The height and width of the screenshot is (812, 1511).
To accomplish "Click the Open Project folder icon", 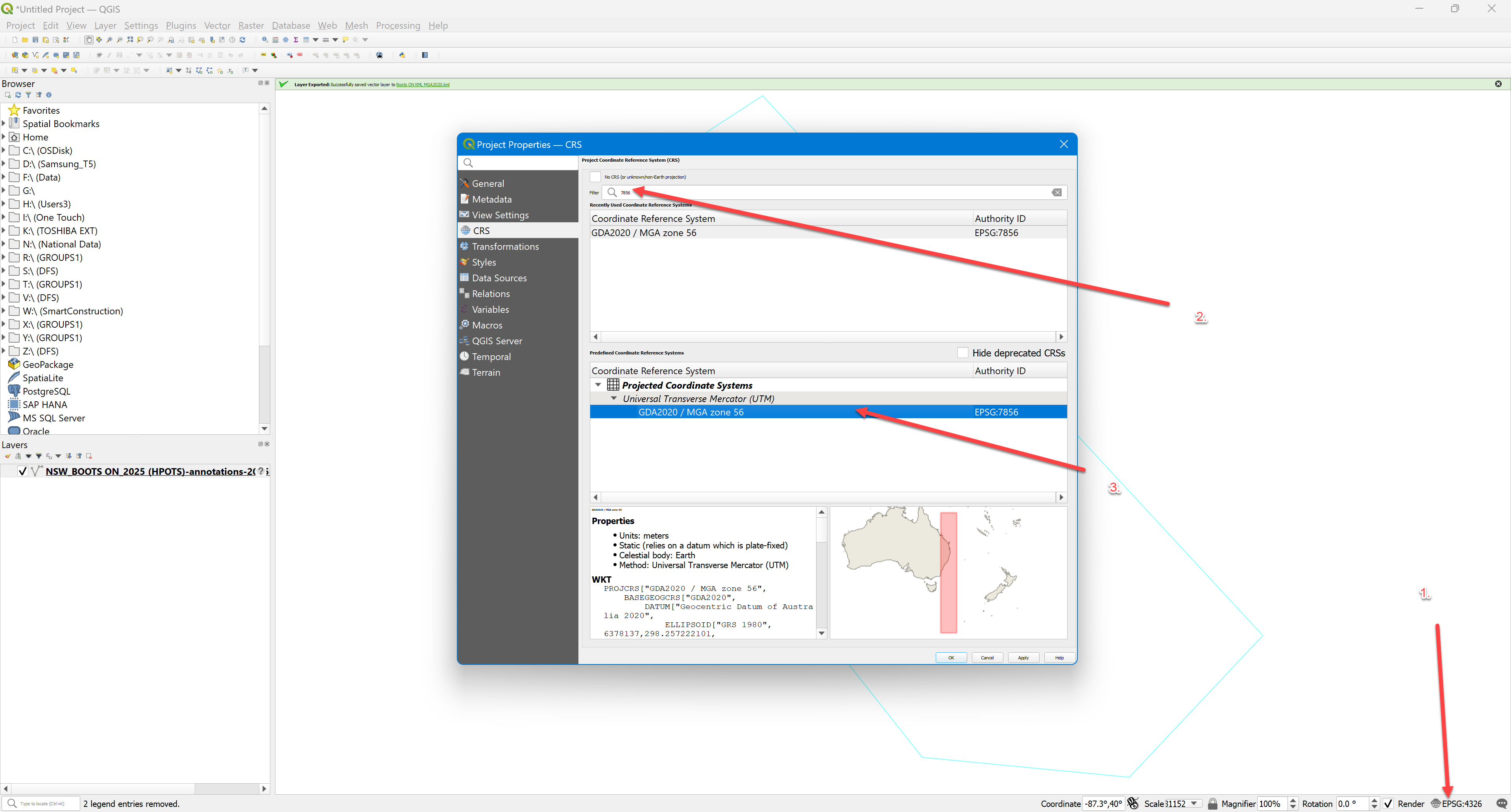I will point(25,40).
